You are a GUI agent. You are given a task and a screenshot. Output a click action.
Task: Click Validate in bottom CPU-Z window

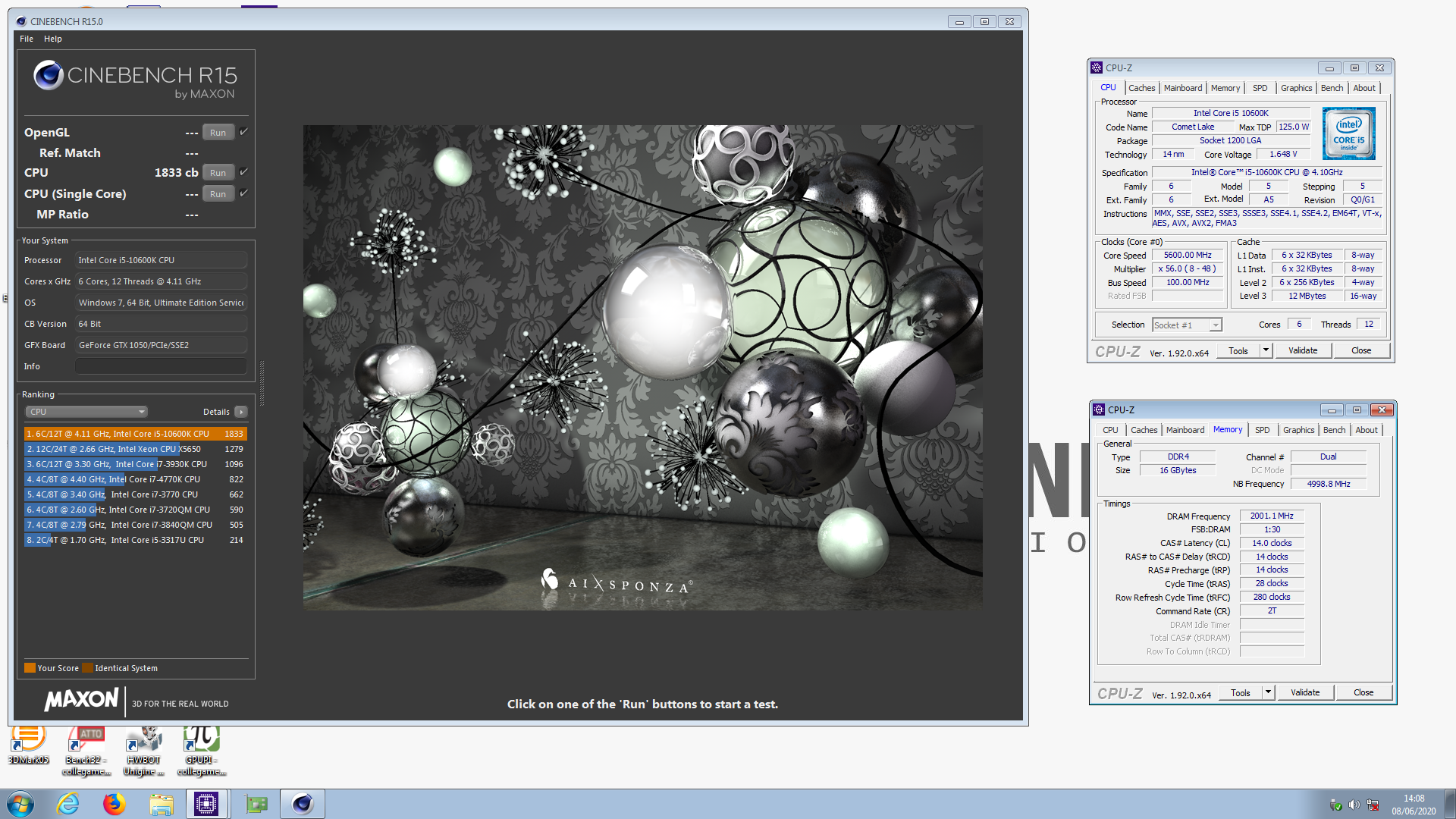1305,693
